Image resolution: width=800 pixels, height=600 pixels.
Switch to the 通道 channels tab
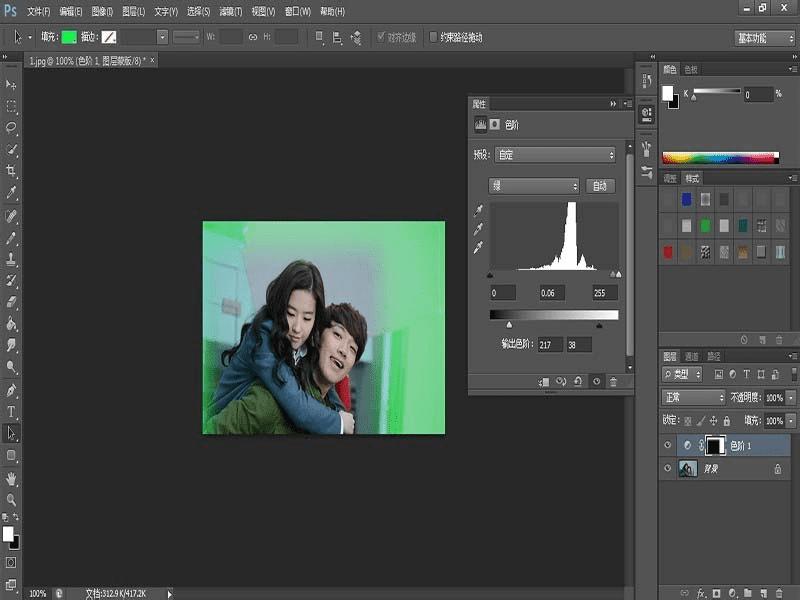[692, 356]
